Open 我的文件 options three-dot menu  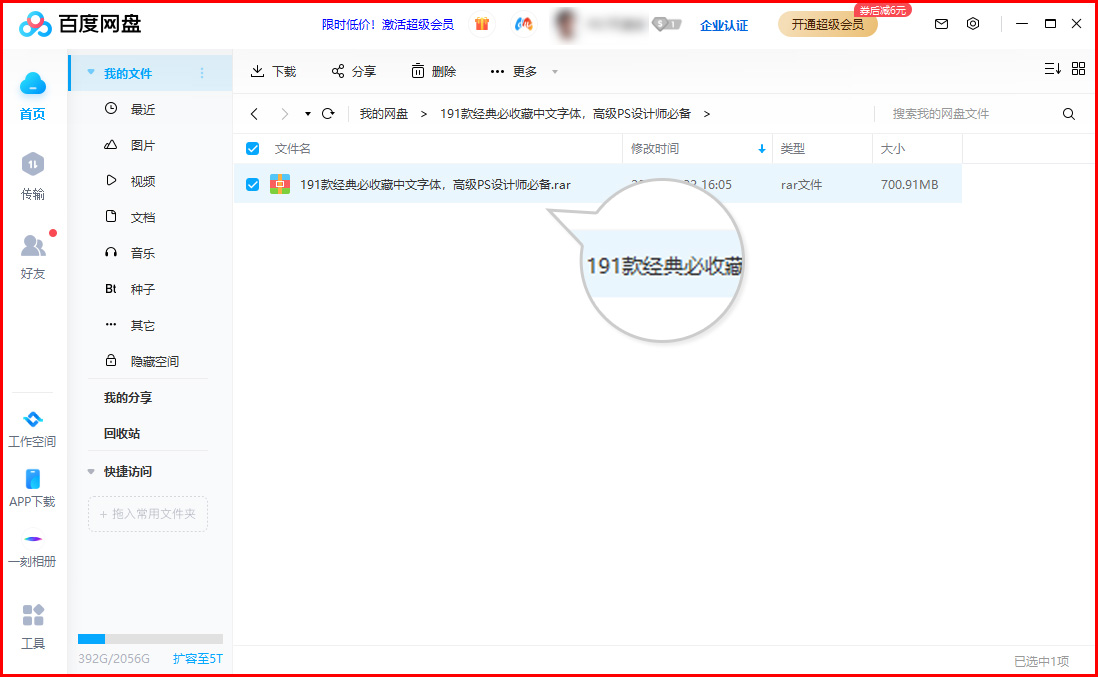coord(202,73)
